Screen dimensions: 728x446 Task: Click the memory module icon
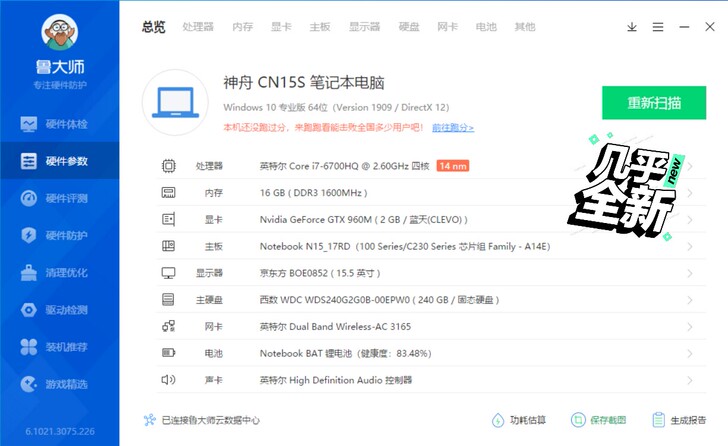click(168, 193)
